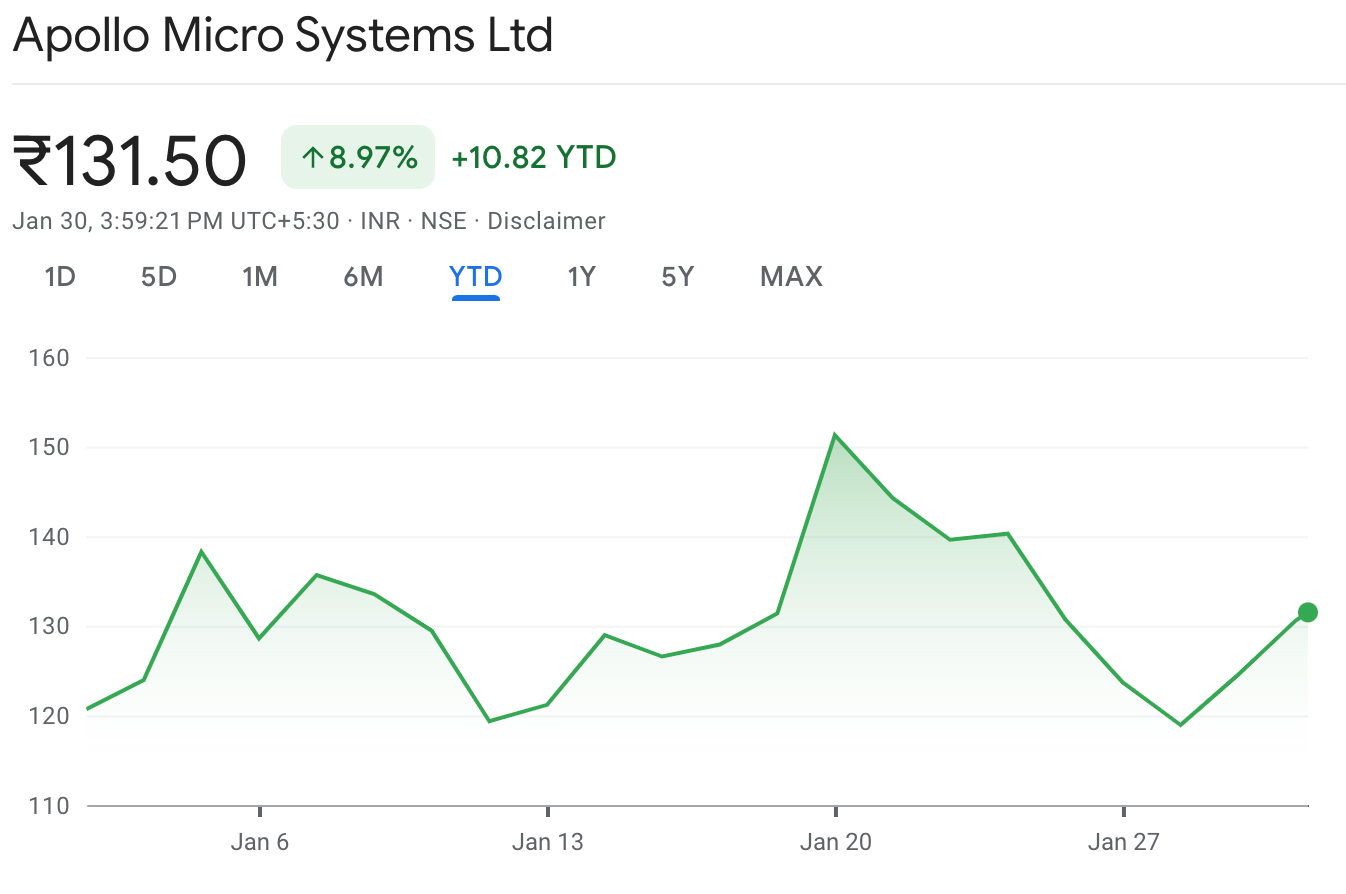Click the Jan 20 peak on chart line
Image resolution: width=1346 pixels, height=894 pixels.
[x=835, y=435]
